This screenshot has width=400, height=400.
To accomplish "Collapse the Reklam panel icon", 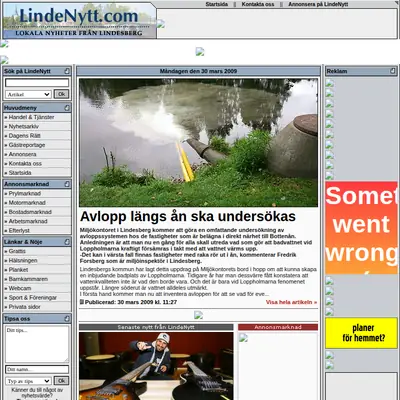I will (x=393, y=71).
